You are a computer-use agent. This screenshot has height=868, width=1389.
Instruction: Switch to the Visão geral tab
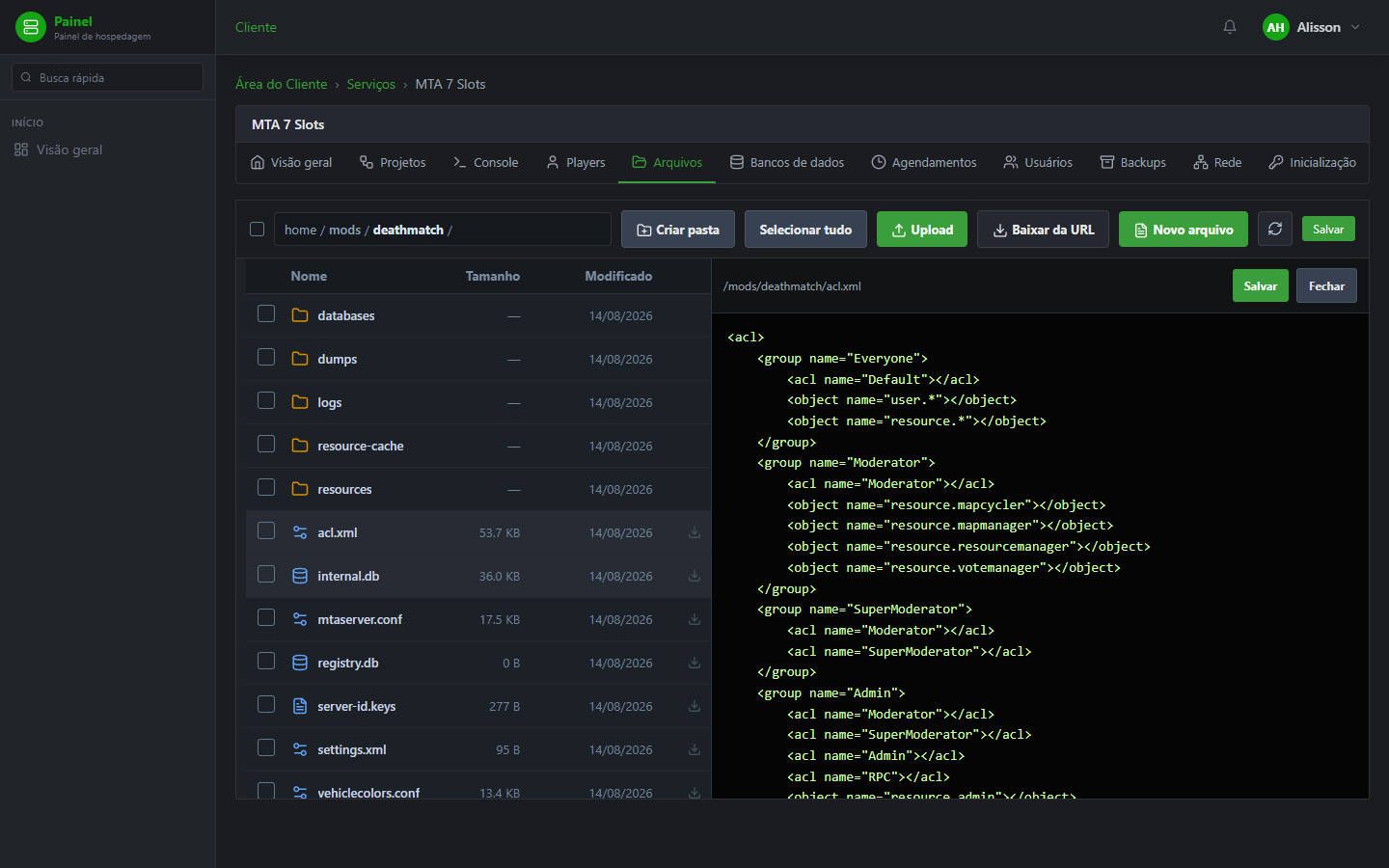click(x=291, y=162)
